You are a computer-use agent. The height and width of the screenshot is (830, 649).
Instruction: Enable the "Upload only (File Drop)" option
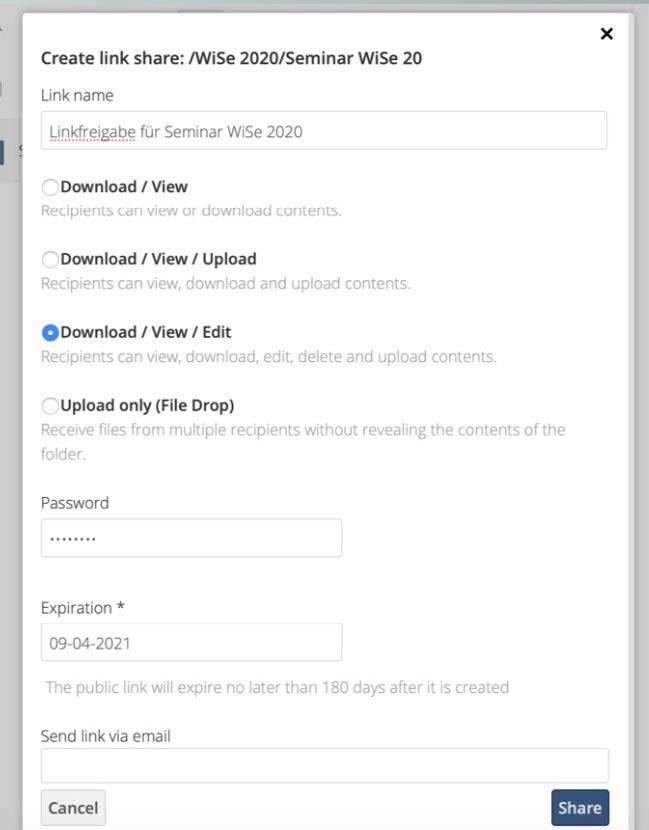50,406
